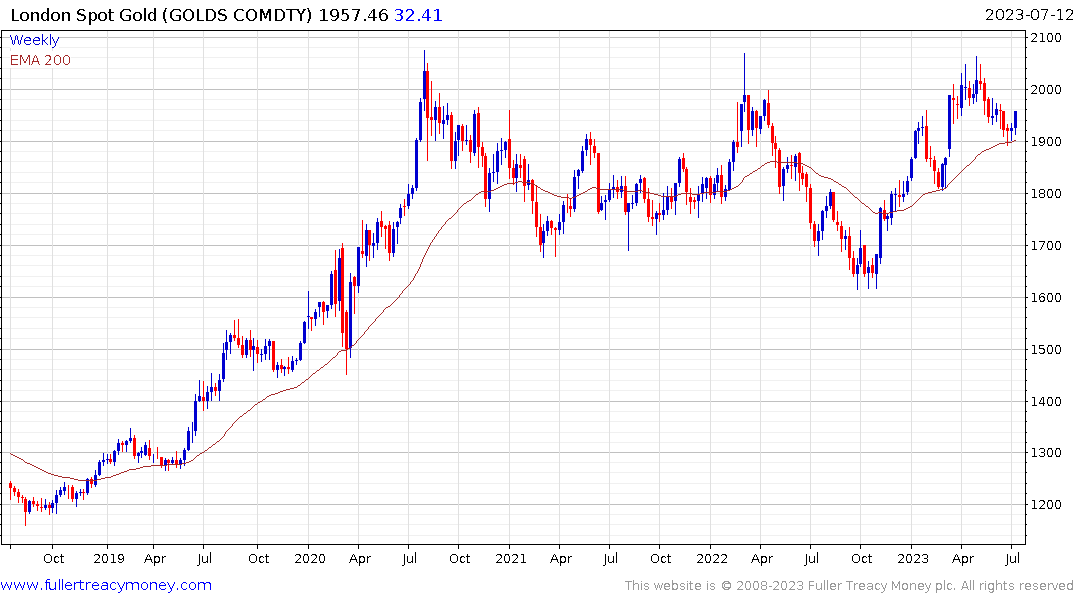Click the 1300 price axis label
The height and width of the screenshot is (600, 1075).
(x=1046, y=453)
